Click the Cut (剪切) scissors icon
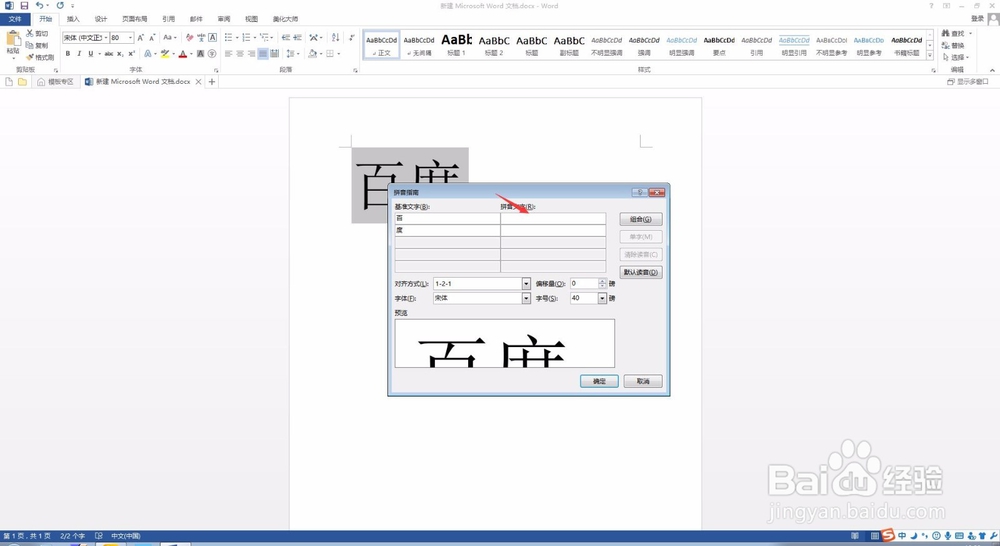 (29, 33)
